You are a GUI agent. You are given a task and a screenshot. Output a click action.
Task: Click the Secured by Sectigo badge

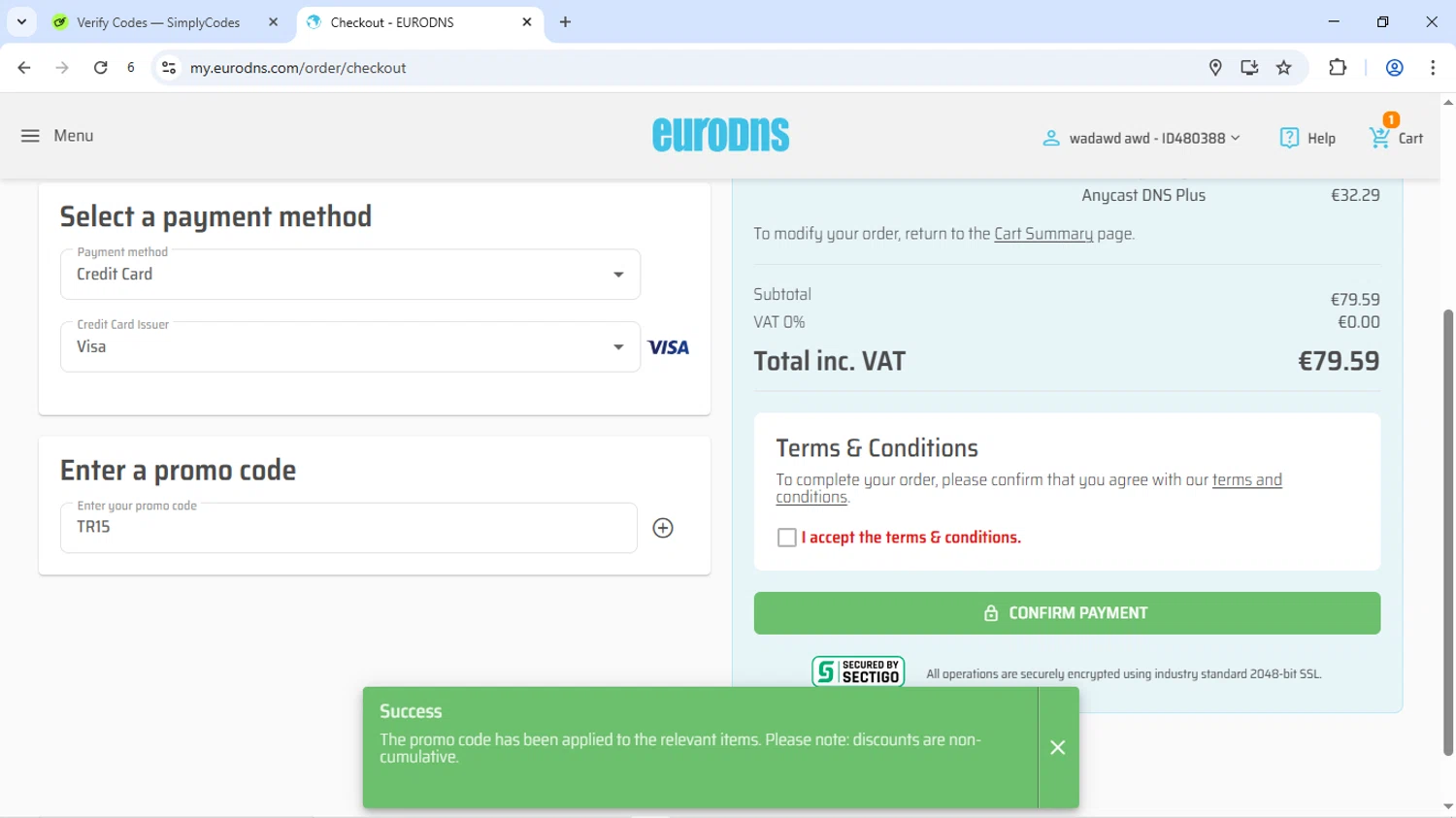(858, 671)
